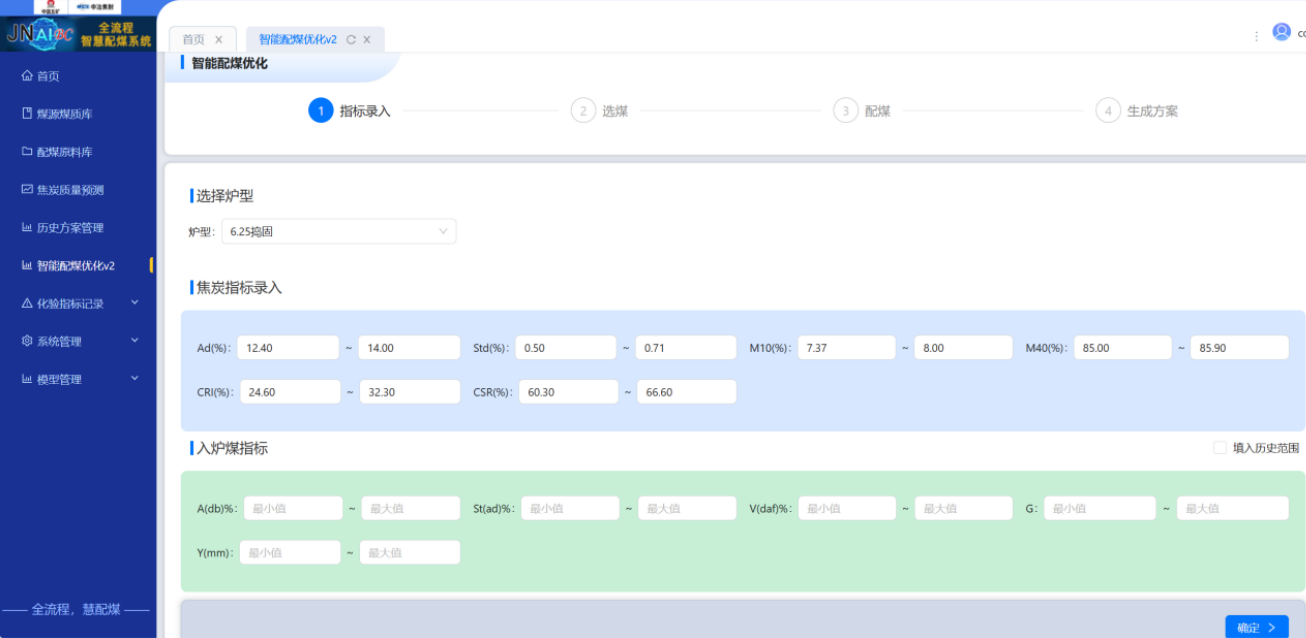
Task: Click the 煤源煤质库 document icon in sidebar
Action: click(x=27, y=114)
